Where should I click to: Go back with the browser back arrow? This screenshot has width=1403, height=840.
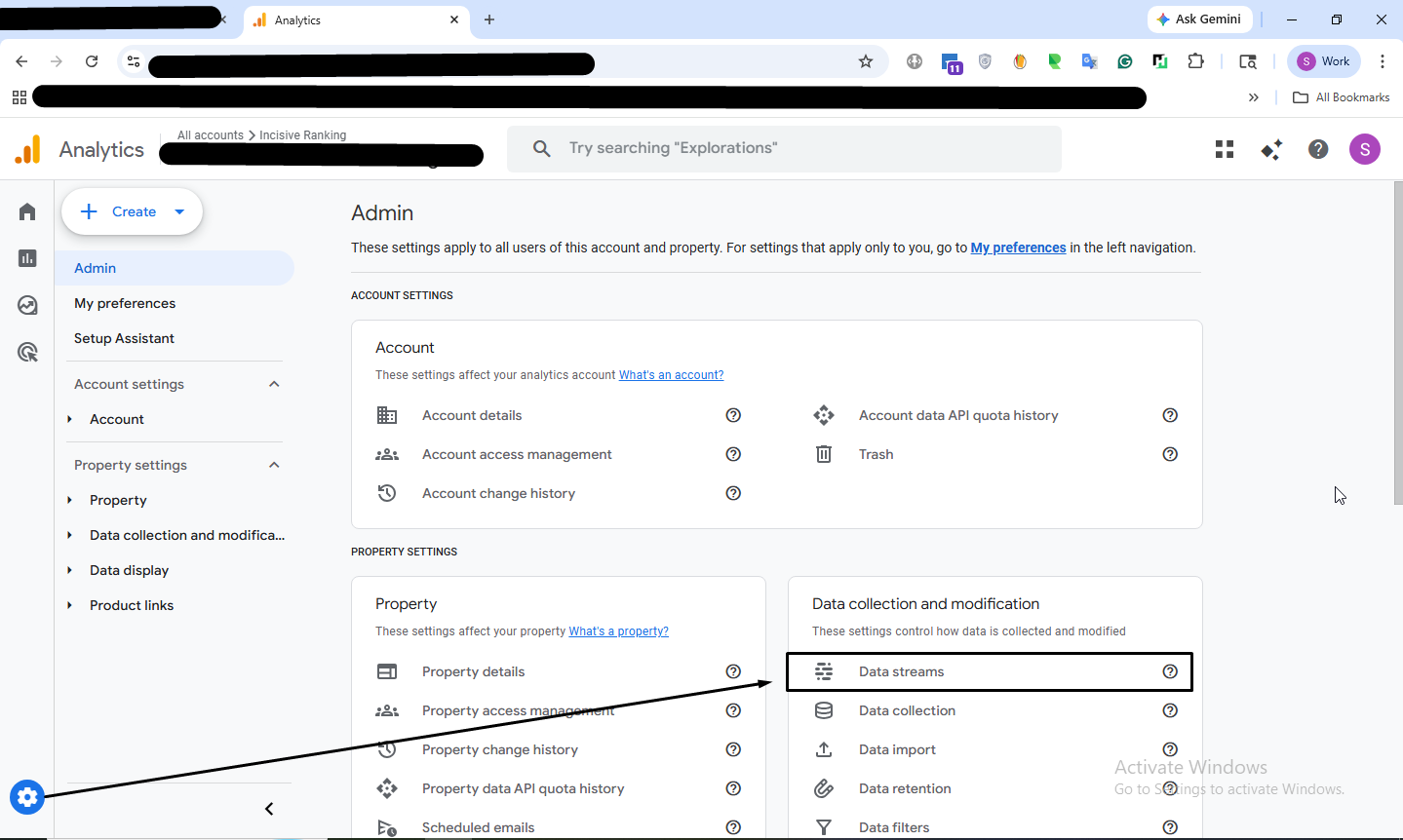click(21, 61)
